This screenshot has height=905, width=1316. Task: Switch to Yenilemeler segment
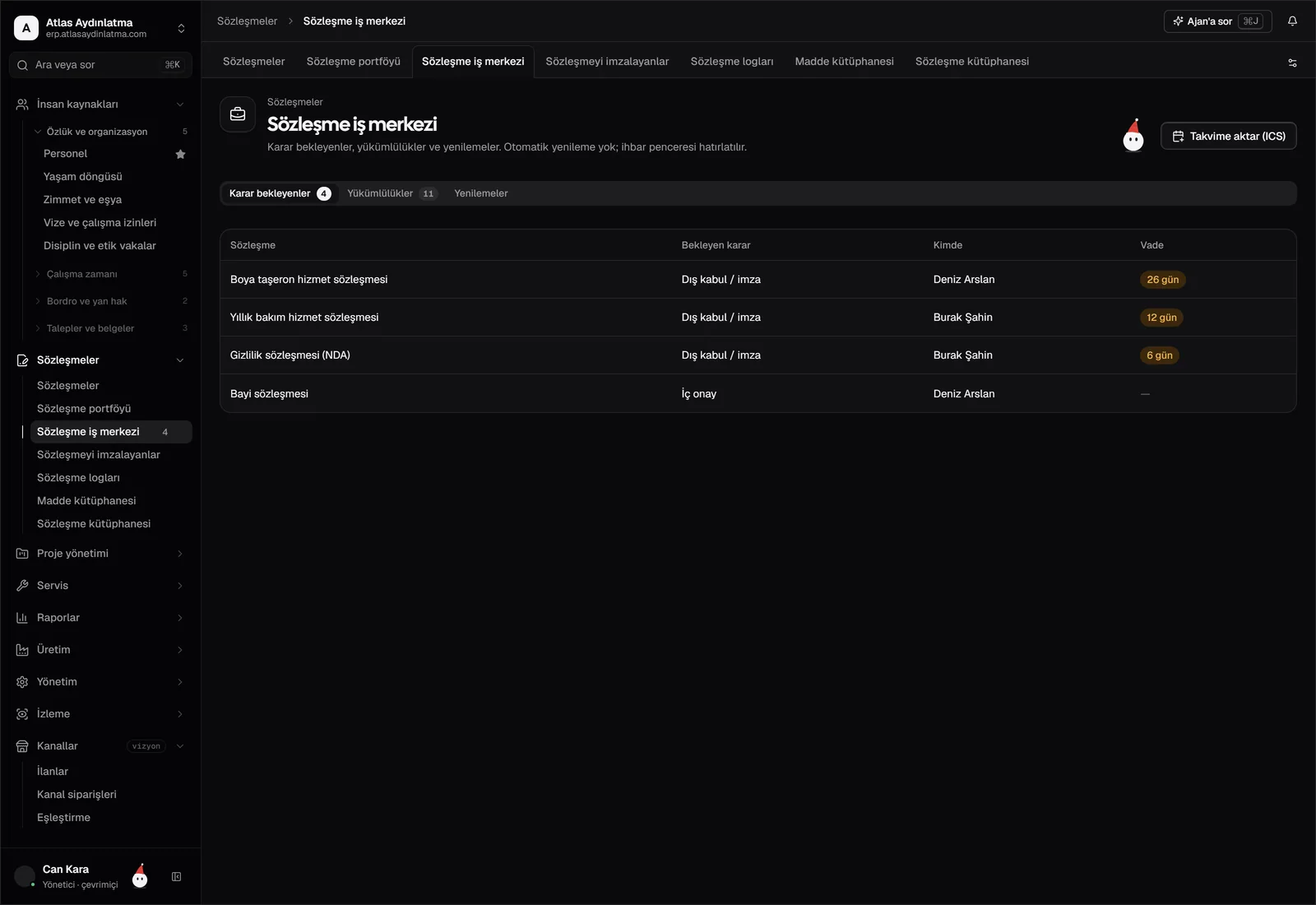[481, 193]
